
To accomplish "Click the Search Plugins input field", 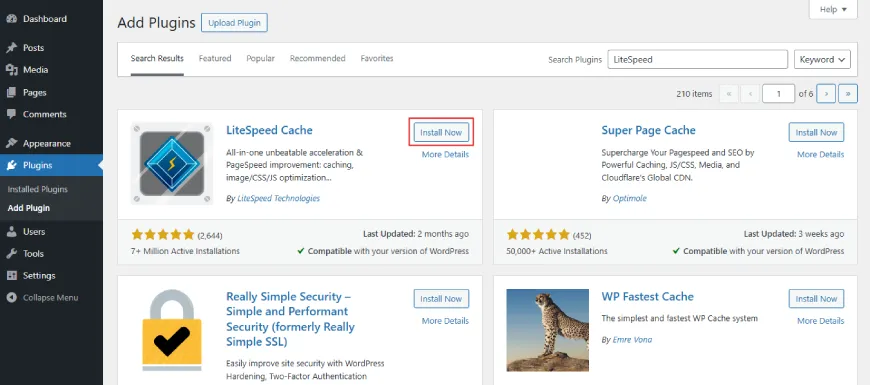I will (697, 59).
